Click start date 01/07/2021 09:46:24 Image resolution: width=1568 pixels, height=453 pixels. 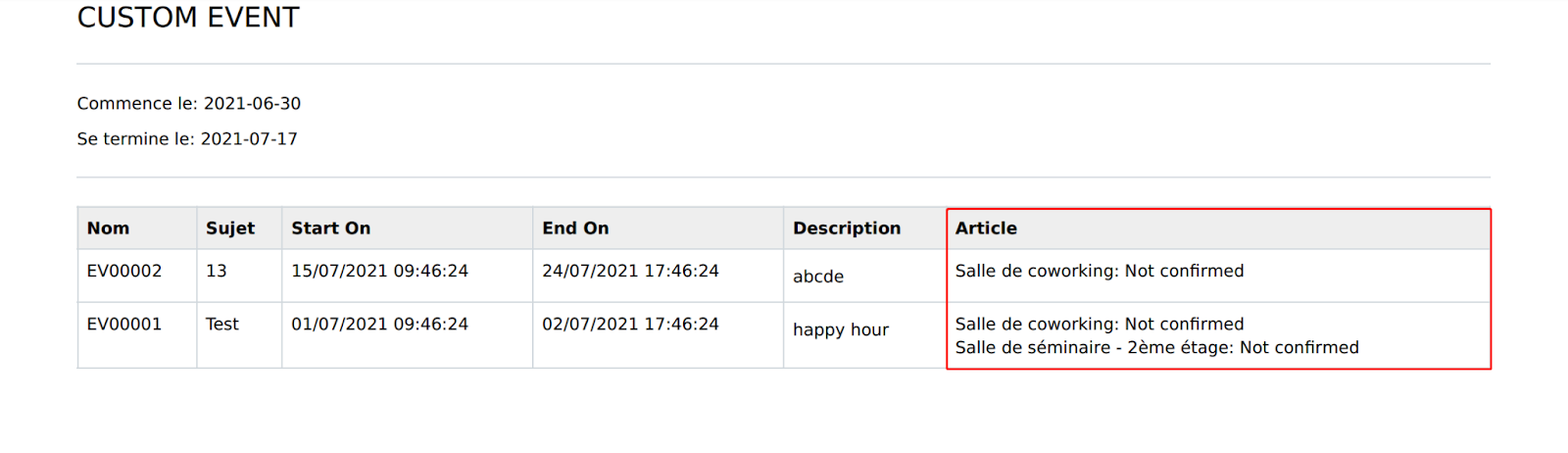pyautogui.click(x=379, y=324)
